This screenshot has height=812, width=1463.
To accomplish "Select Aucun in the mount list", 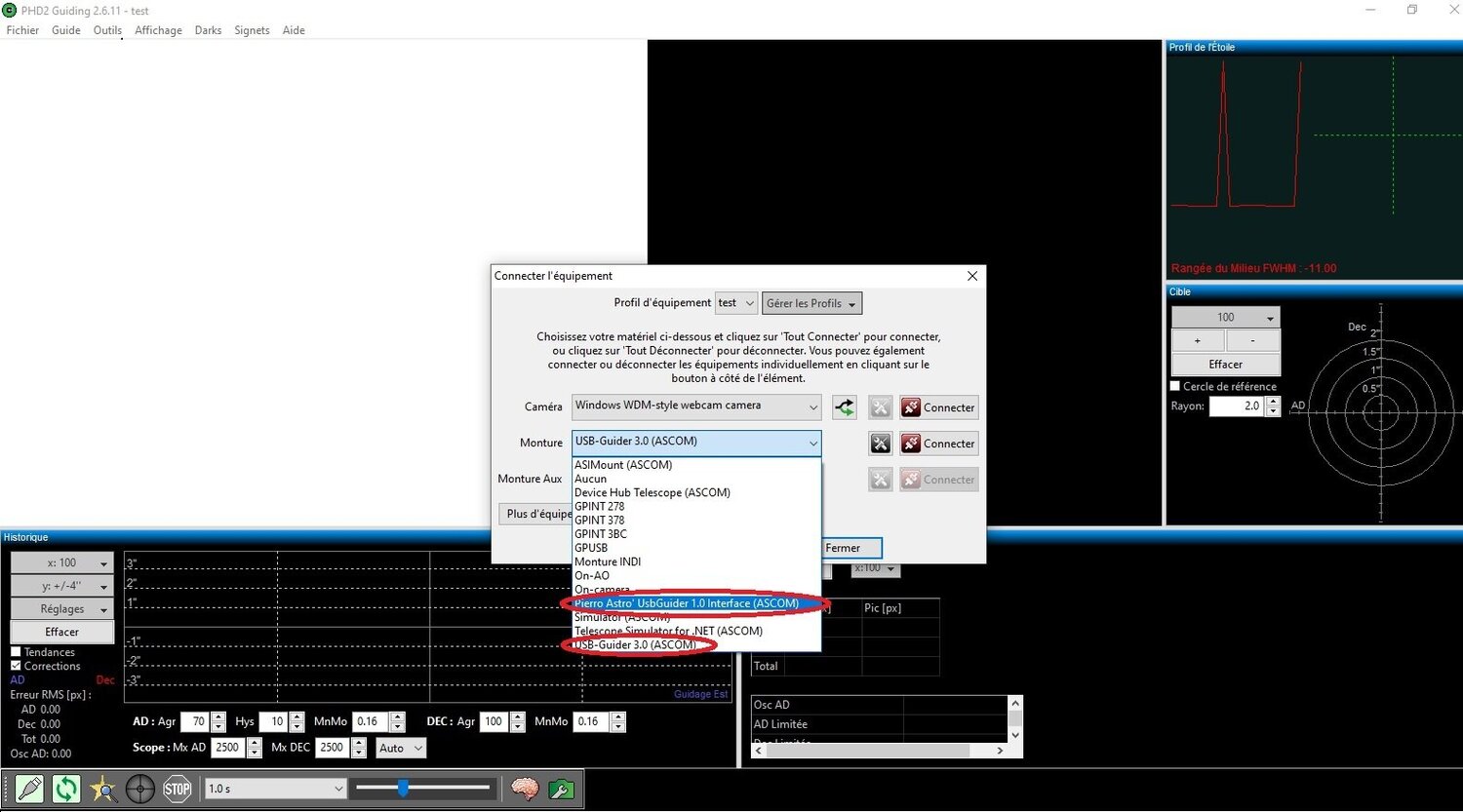I will tap(696, 479).
